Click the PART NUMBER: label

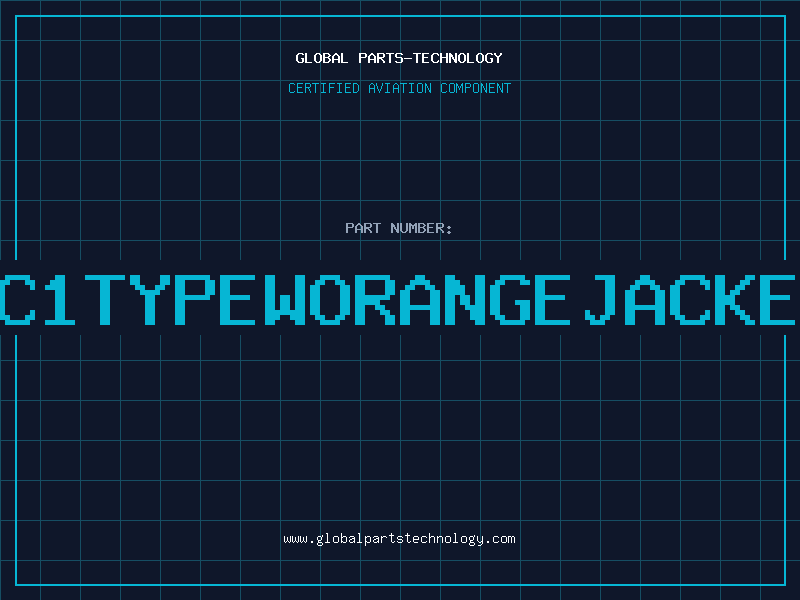[399, 228]
